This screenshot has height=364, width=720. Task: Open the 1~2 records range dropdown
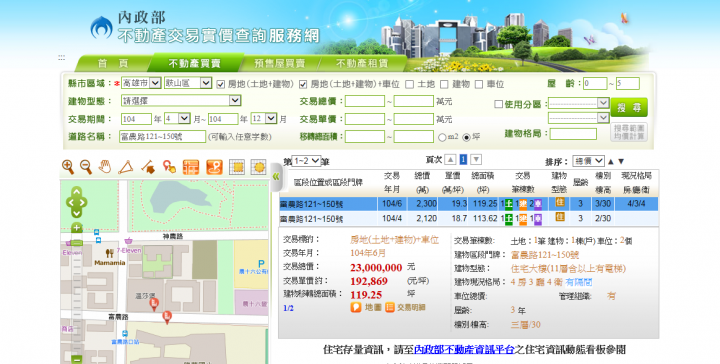click(306, 161)
